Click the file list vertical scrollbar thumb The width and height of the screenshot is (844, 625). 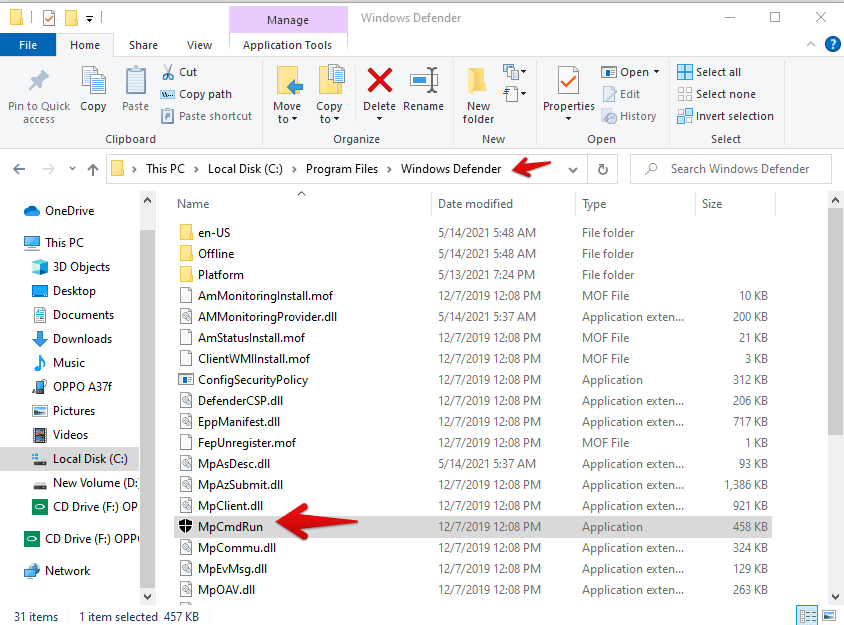point(835,321)
